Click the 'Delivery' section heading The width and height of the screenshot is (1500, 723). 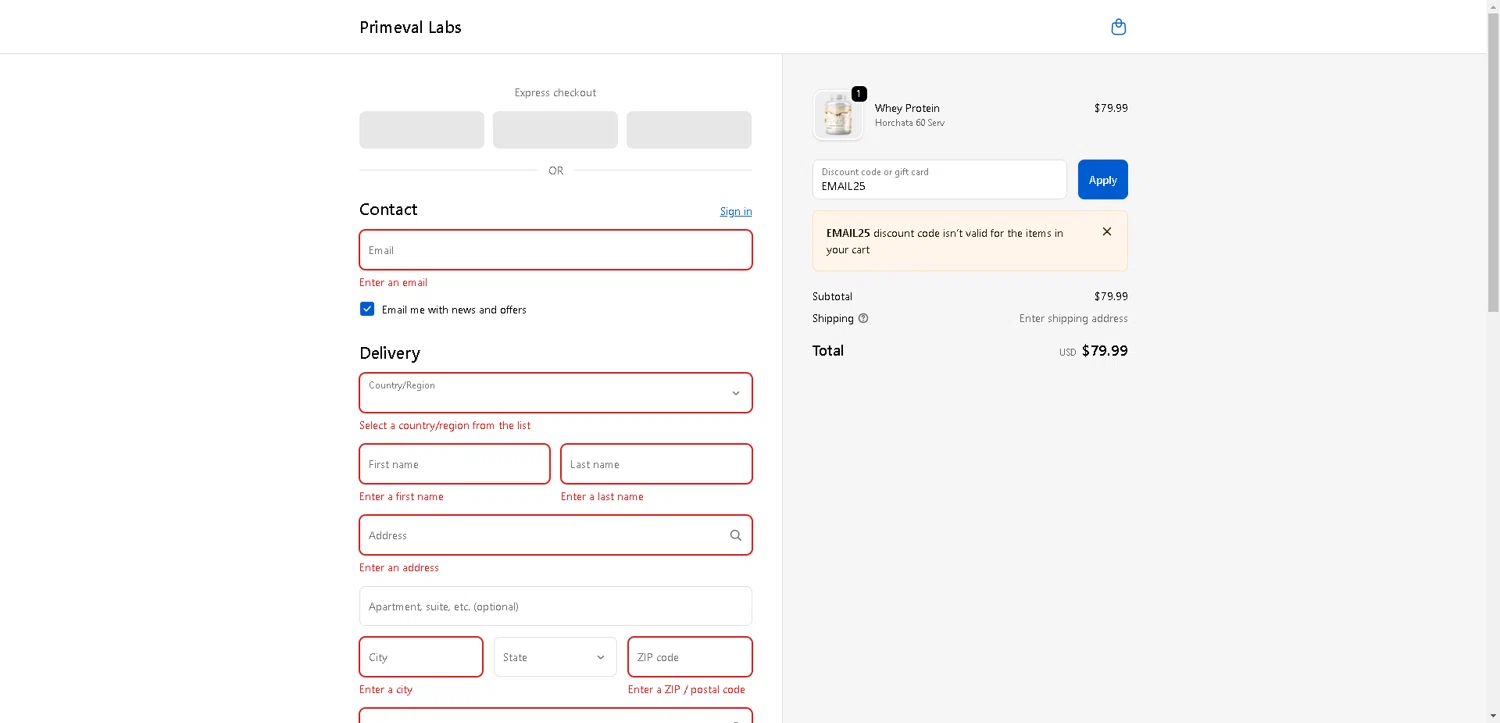point(390,353)
